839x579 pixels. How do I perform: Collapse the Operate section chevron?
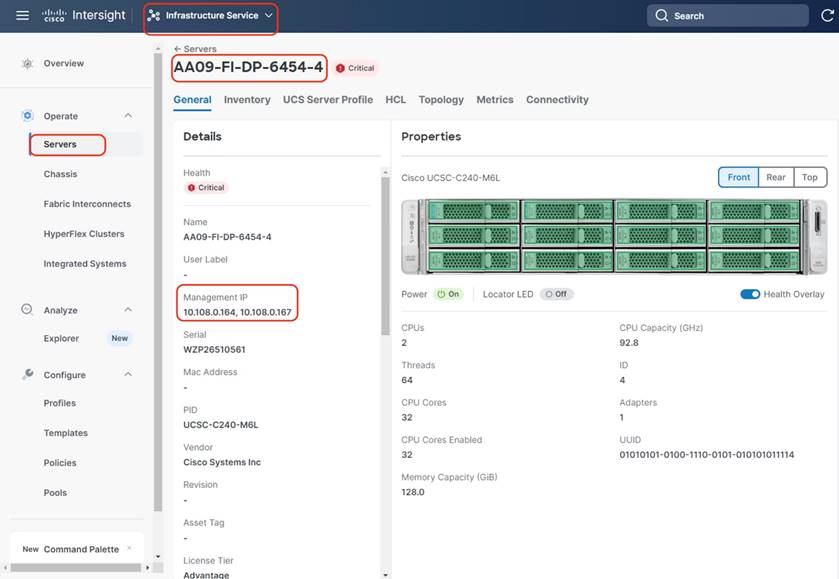(x=128, y=116)
